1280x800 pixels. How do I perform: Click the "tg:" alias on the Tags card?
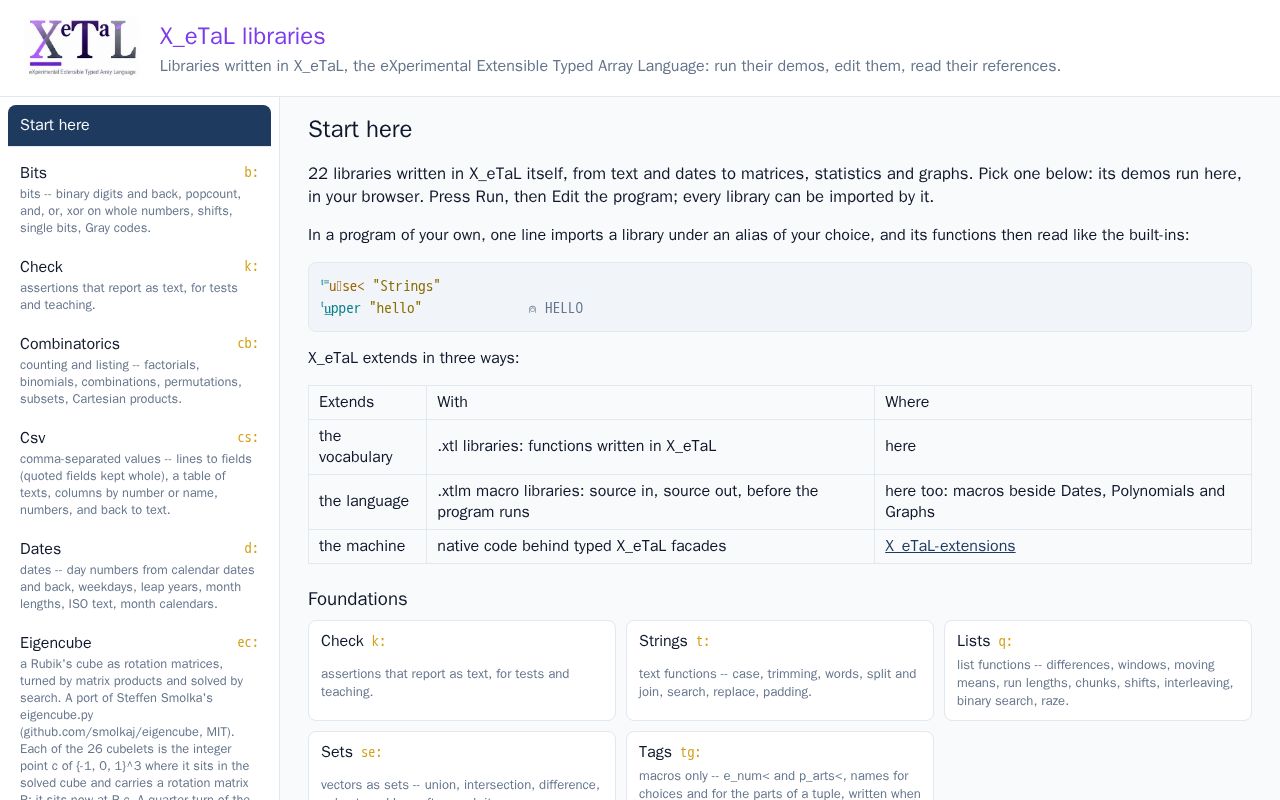click(x=690, y=752)
